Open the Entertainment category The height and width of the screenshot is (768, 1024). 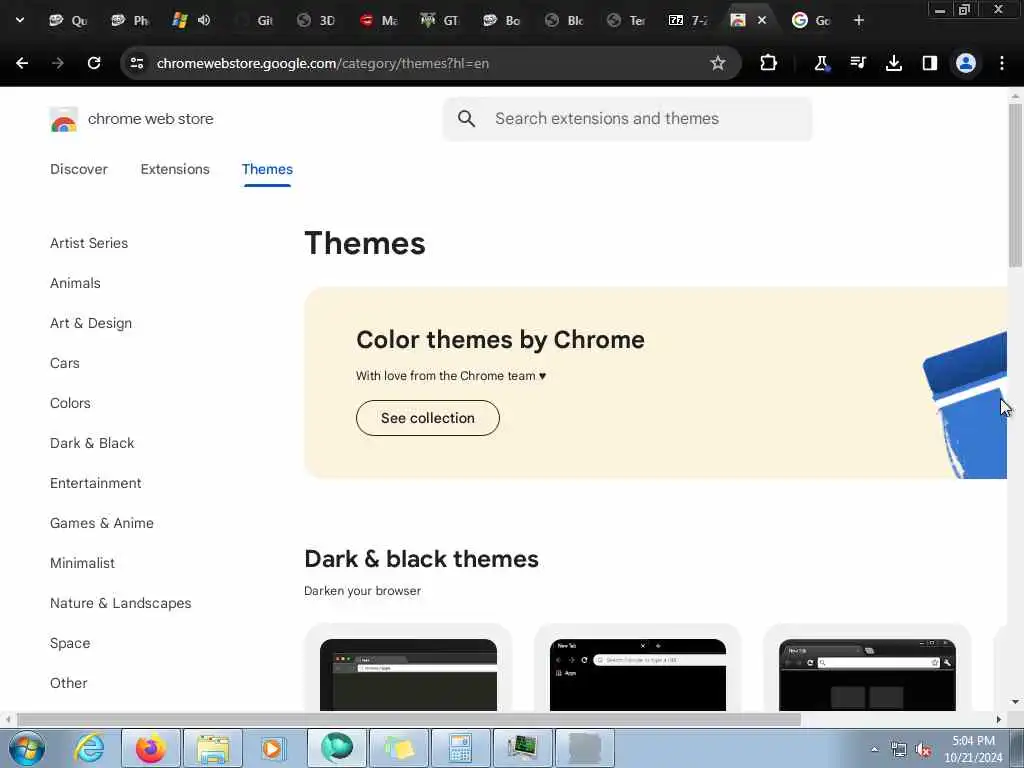pos(95,483)
